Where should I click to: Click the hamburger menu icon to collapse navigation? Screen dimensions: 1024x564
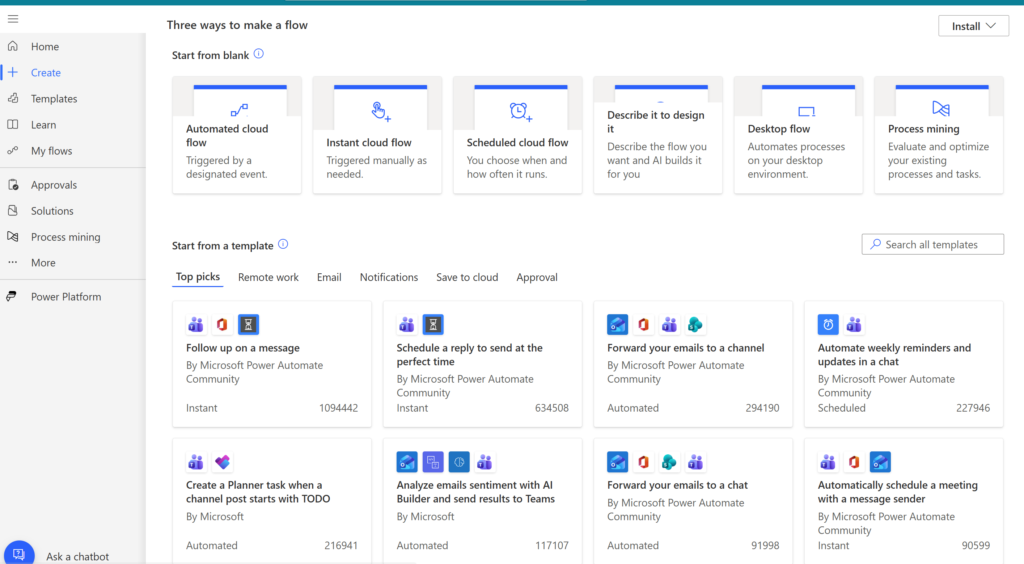(x=13, y=19)
